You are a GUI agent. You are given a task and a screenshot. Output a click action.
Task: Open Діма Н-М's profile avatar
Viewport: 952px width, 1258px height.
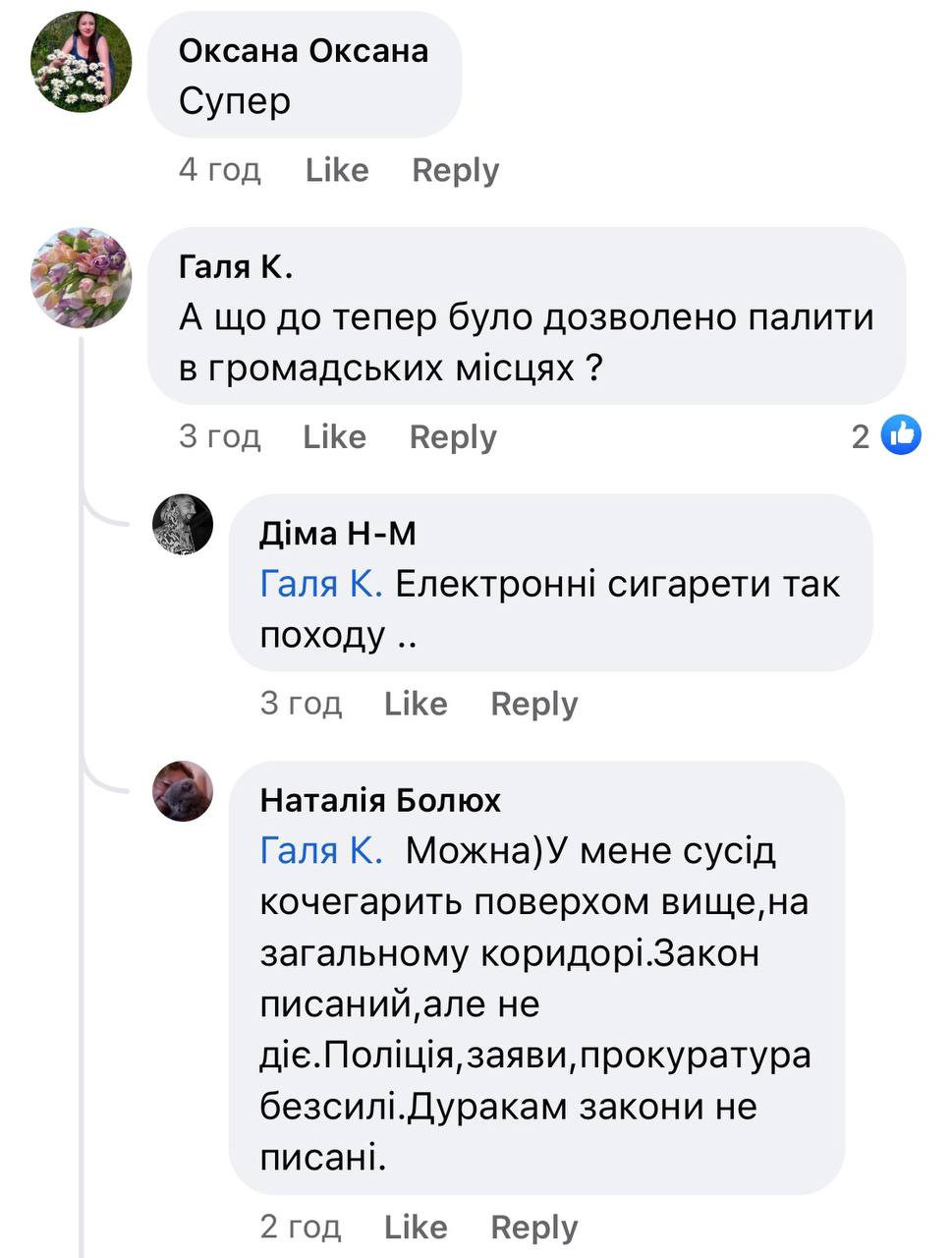[x=183, y=525]
